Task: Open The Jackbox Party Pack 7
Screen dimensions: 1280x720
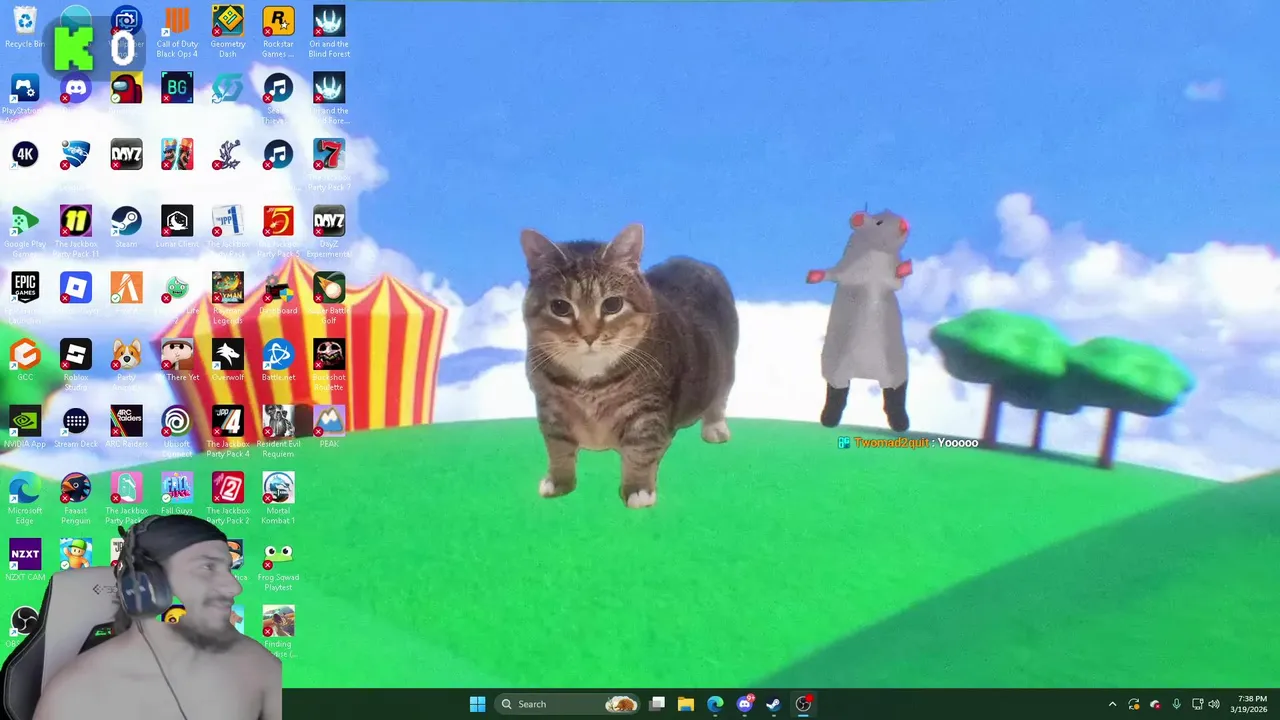Action: point(329,164)
